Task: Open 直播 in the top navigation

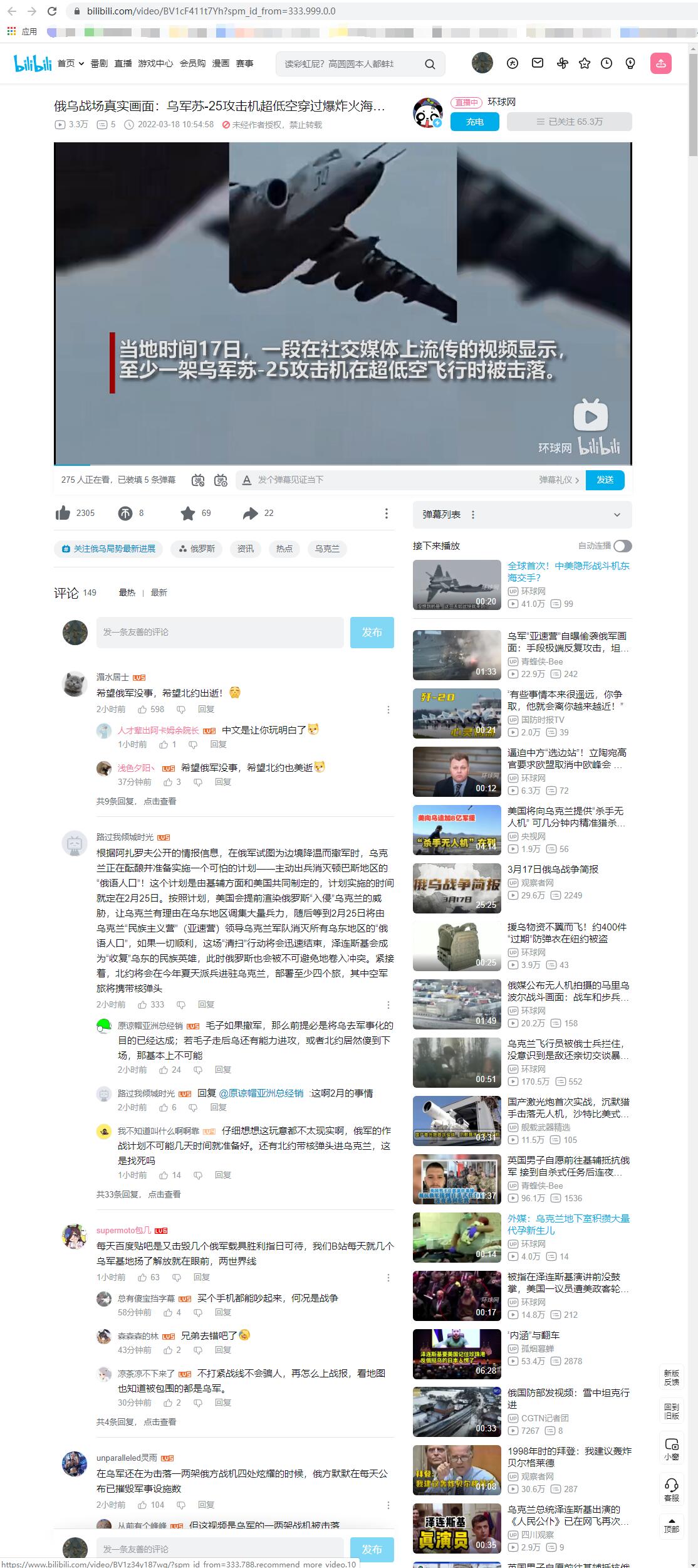Action: pos(123,63)
